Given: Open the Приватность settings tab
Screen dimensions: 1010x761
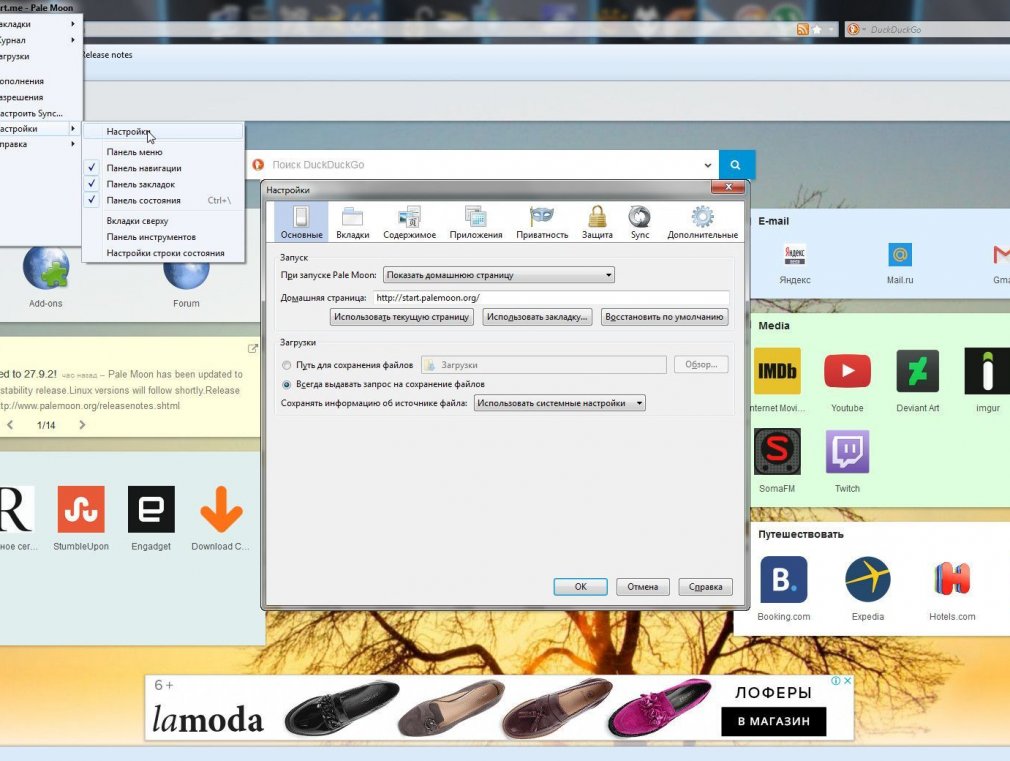Looking at the screenshot, I should coord(542,222).
